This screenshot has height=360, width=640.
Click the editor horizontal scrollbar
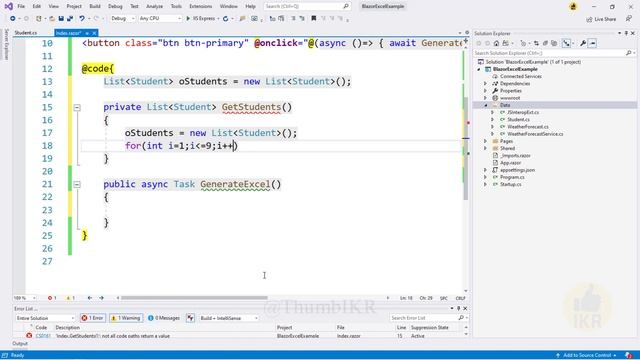[x=194, y=298]
